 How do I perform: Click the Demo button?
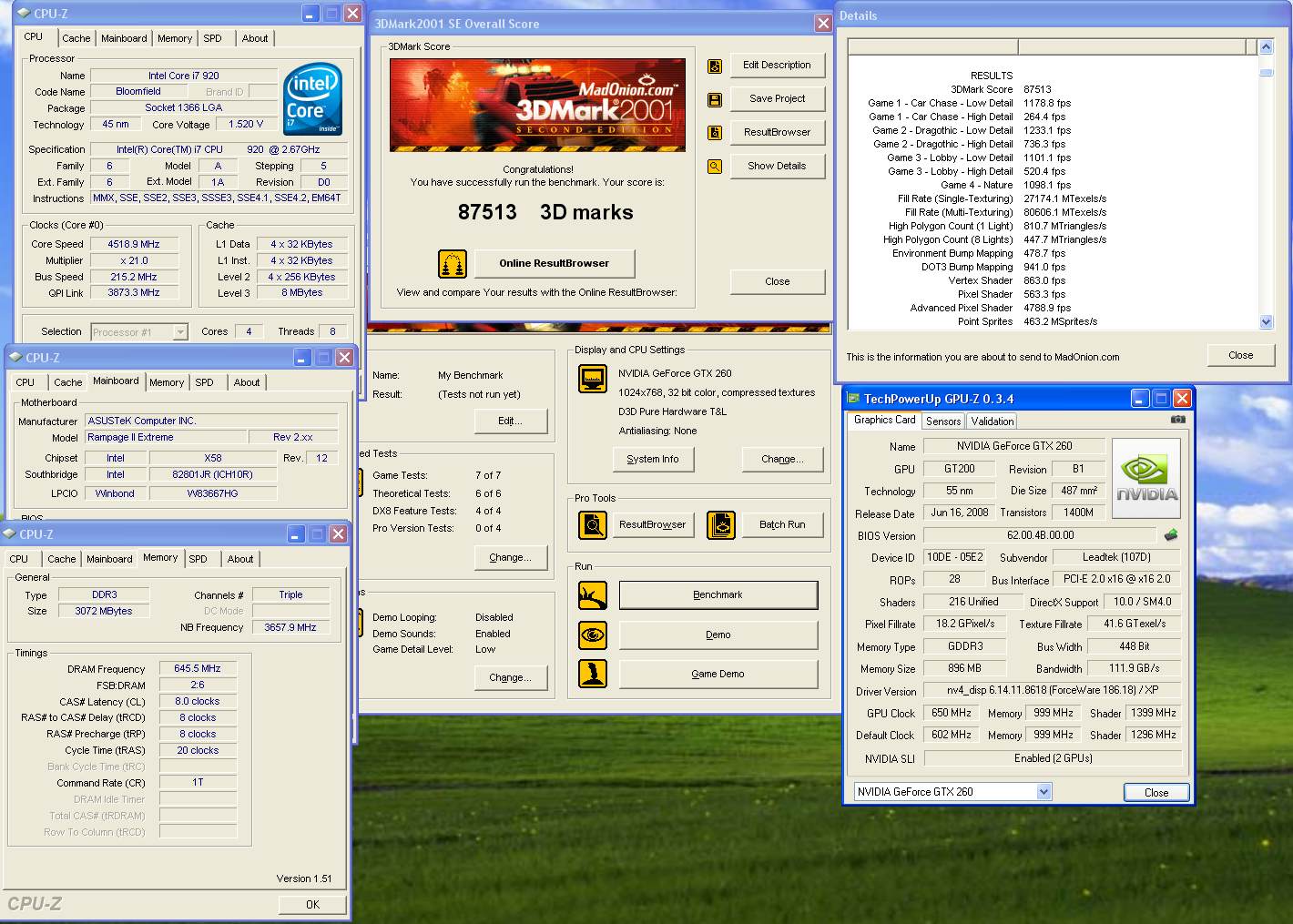(x=718, y=635)
